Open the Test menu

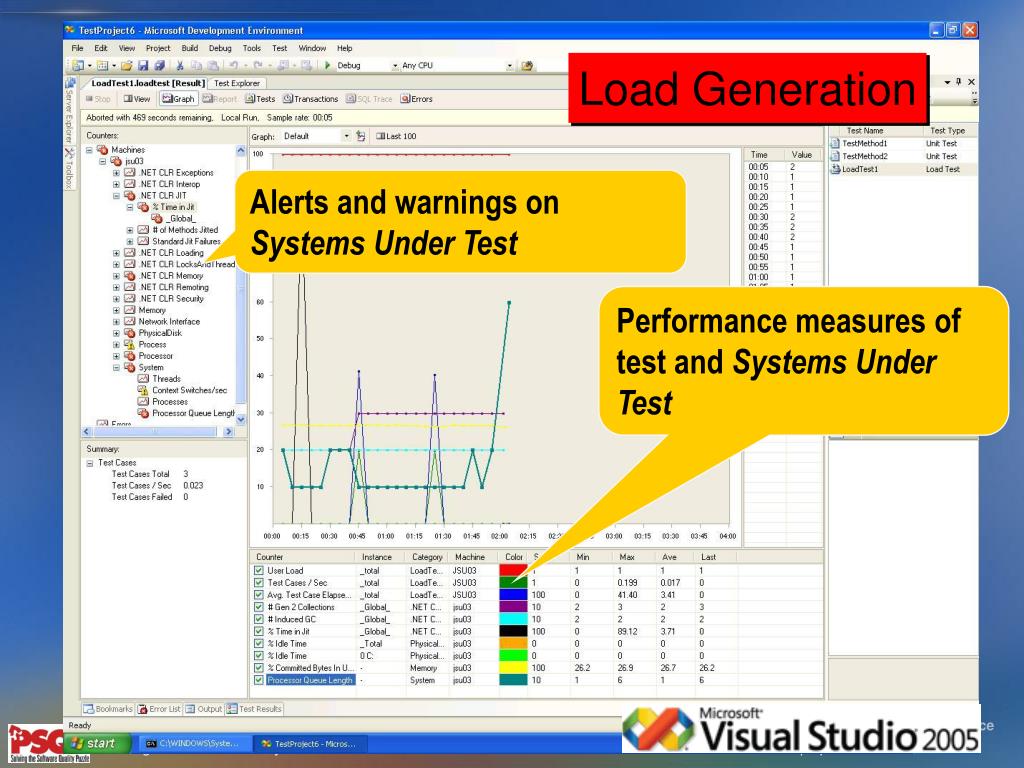click(x=280, y=48)
